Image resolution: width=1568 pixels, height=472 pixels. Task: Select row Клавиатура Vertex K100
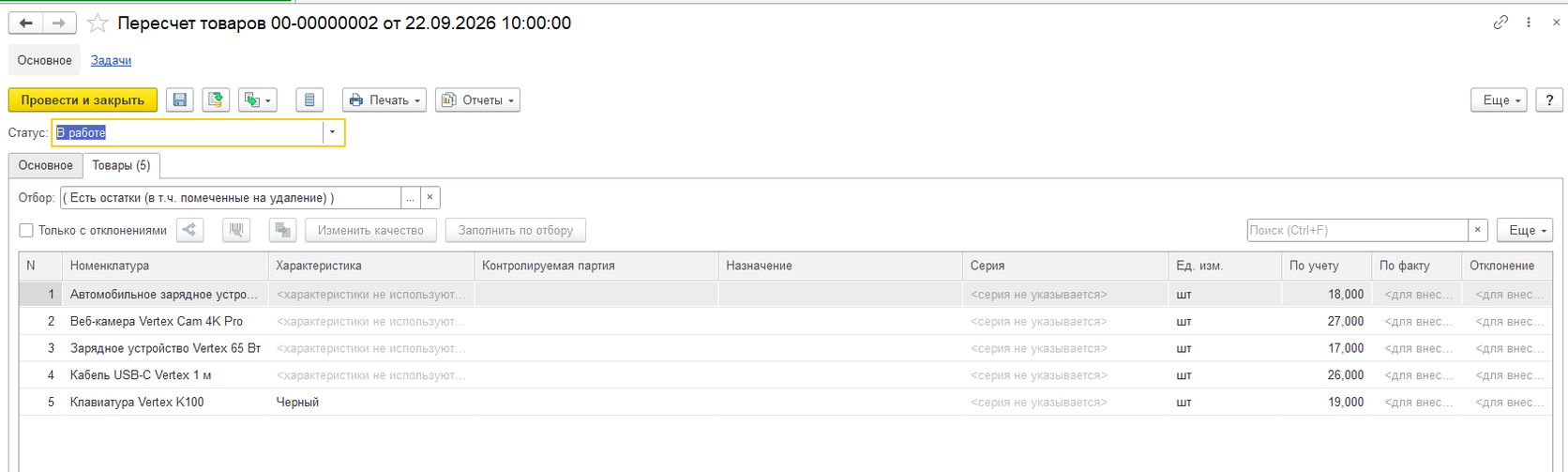(788, 403)
